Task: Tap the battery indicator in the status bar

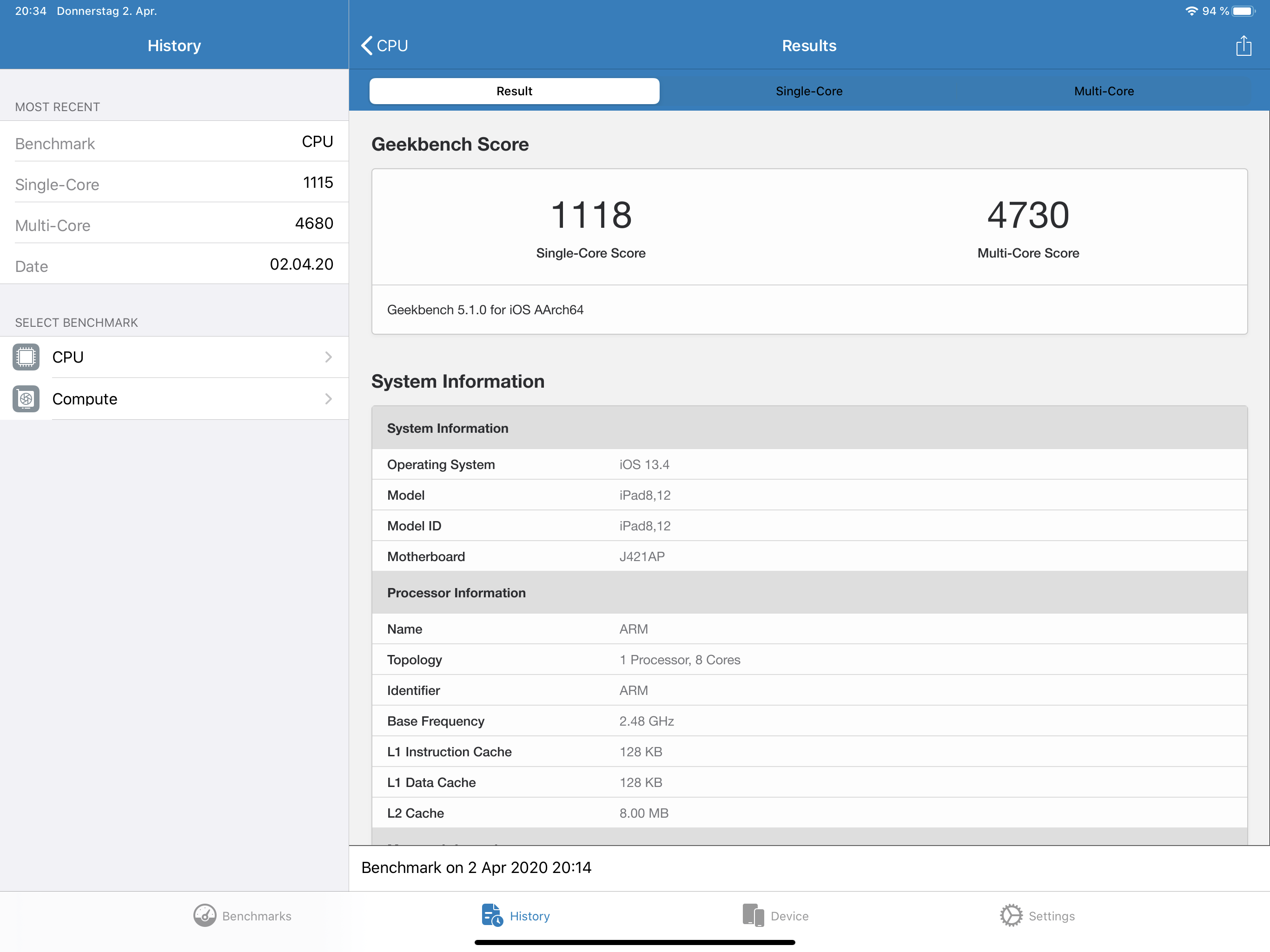Action: pos(1243,11)
